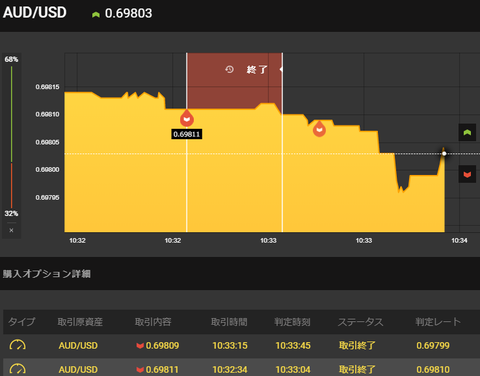Click the 判定レート column header
The height and width of the screenshot is (376, 480).
point(438,322)
